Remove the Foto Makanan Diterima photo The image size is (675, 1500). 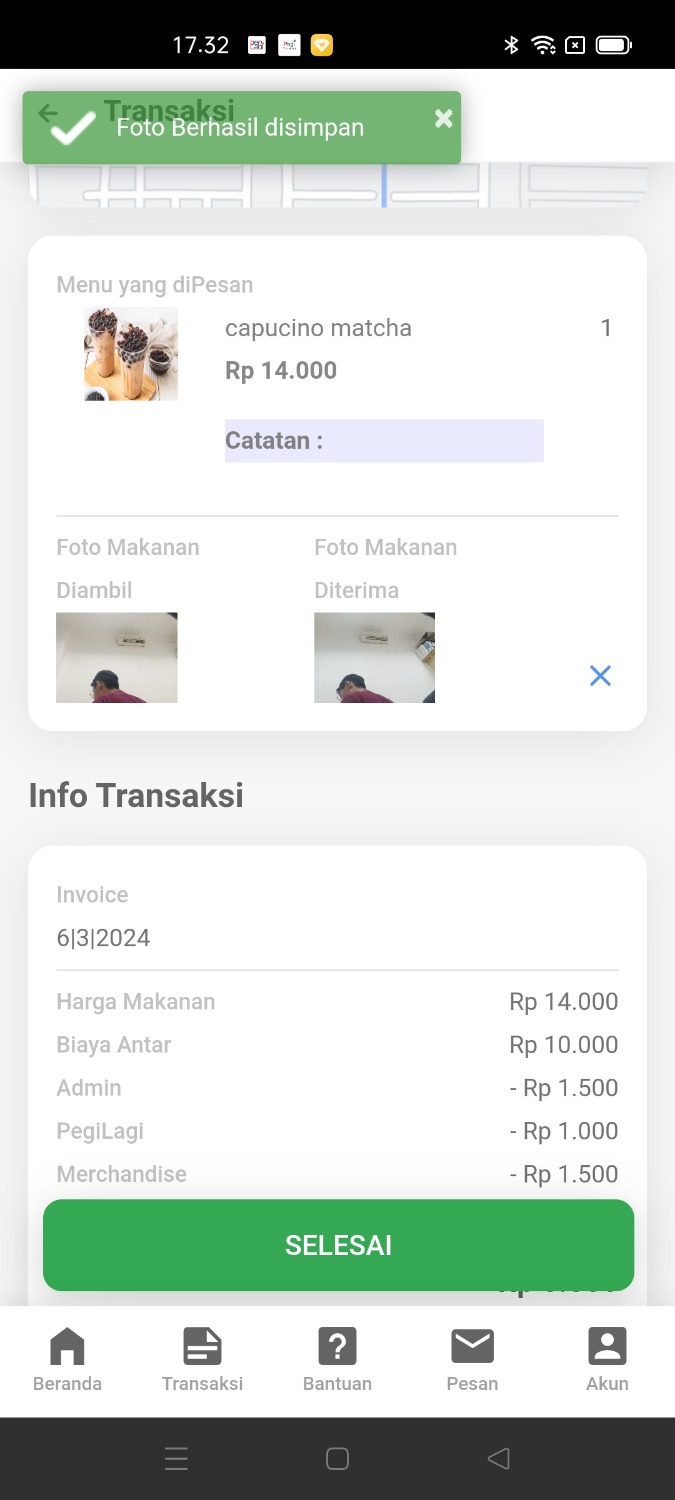coord(600,676)
